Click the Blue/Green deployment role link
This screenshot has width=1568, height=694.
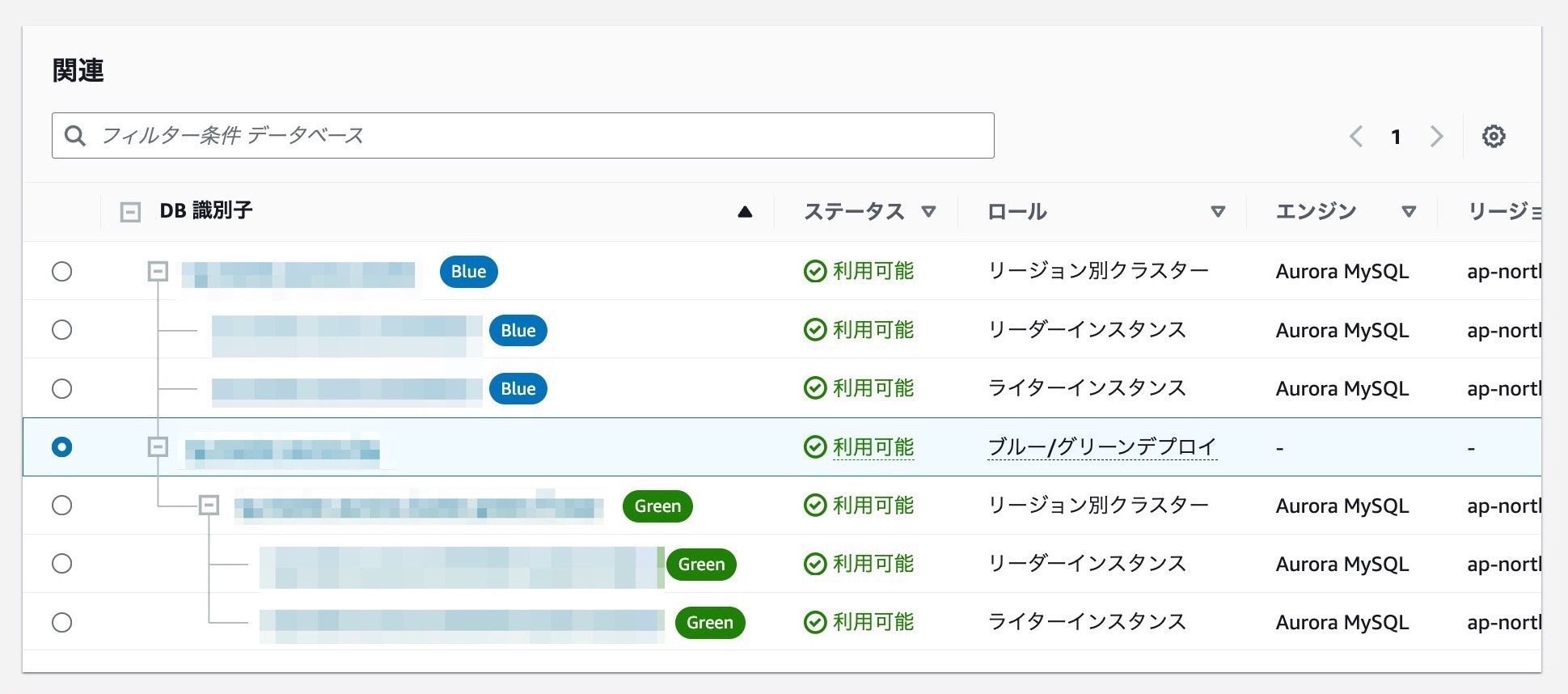tap(1101, 447)
